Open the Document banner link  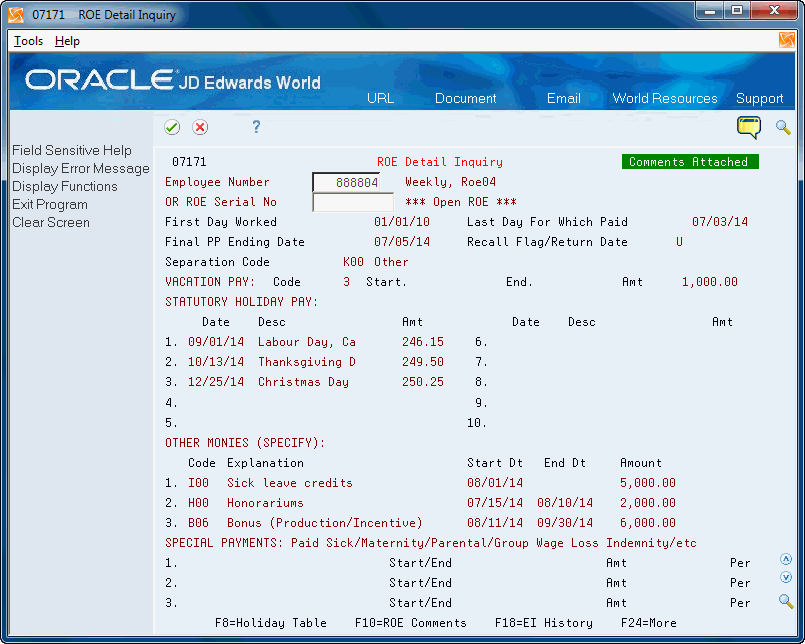pyautogui.click(x=466, y=98)
